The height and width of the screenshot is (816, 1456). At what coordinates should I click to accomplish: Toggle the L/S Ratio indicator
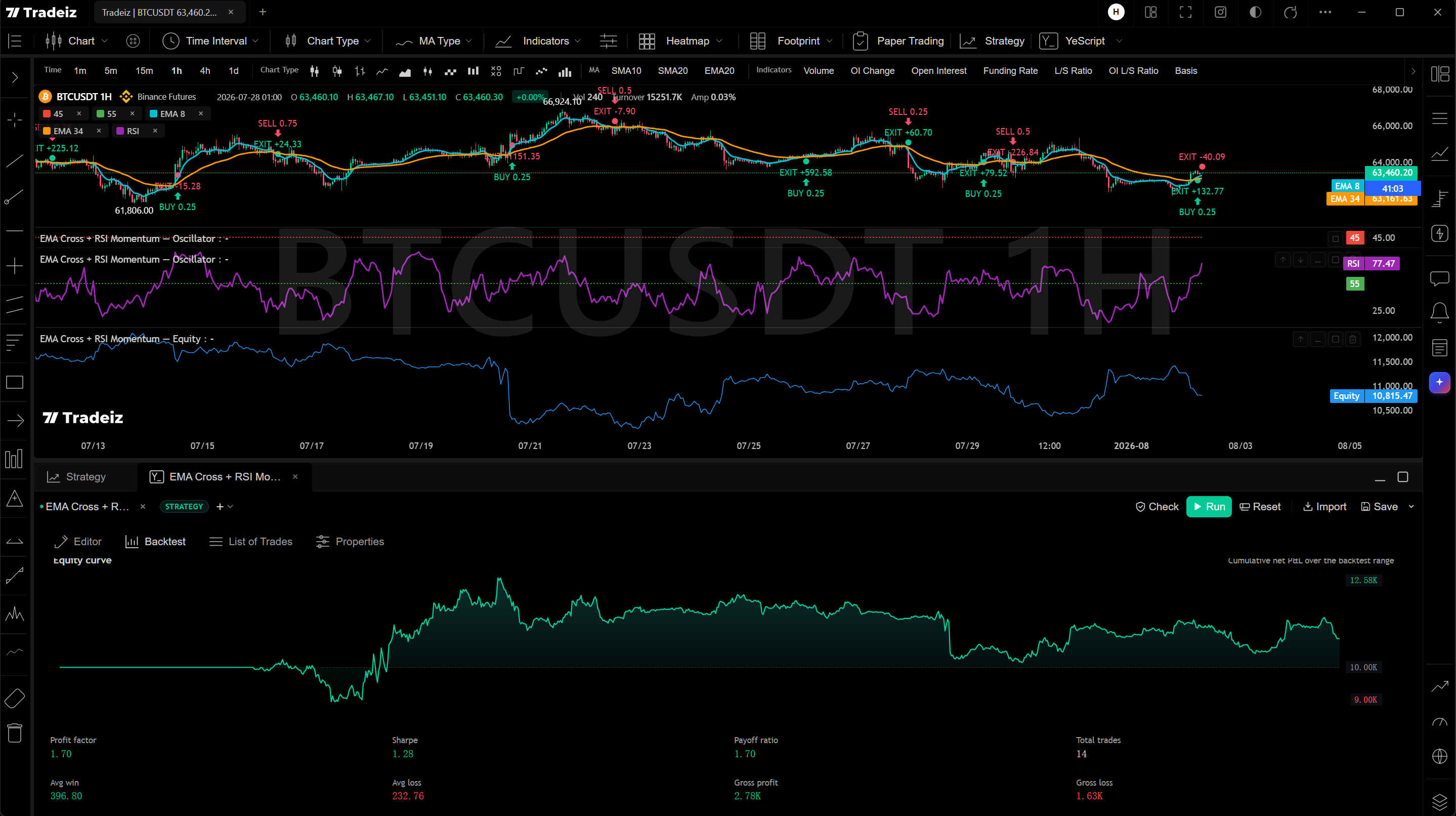pos(1073,71)
